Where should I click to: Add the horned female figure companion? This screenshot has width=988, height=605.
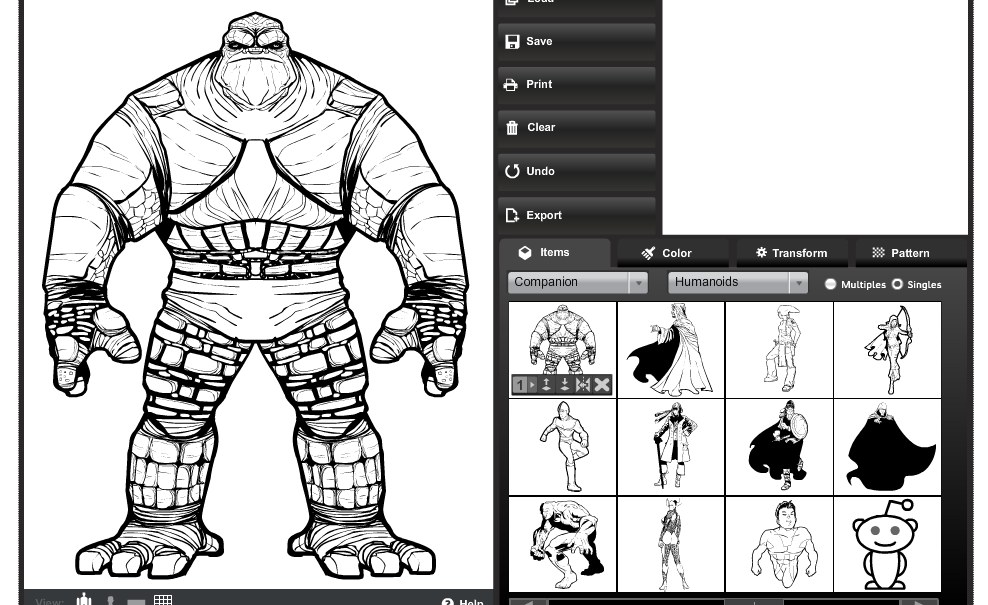click(x=671, y=544)
